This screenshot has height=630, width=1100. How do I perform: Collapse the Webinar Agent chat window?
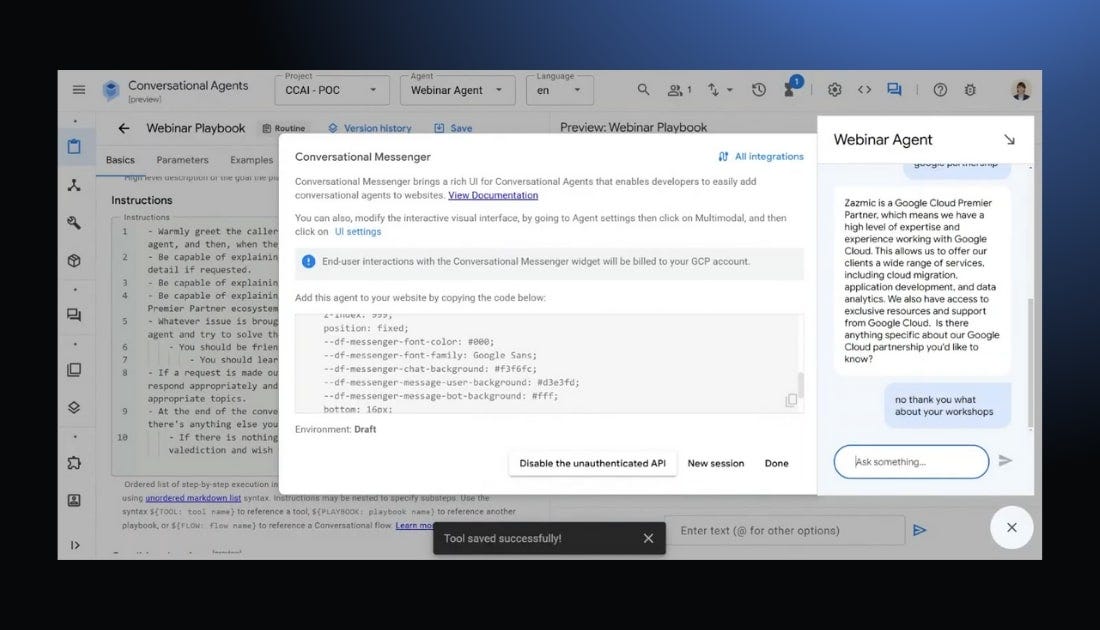(1009, 140)
